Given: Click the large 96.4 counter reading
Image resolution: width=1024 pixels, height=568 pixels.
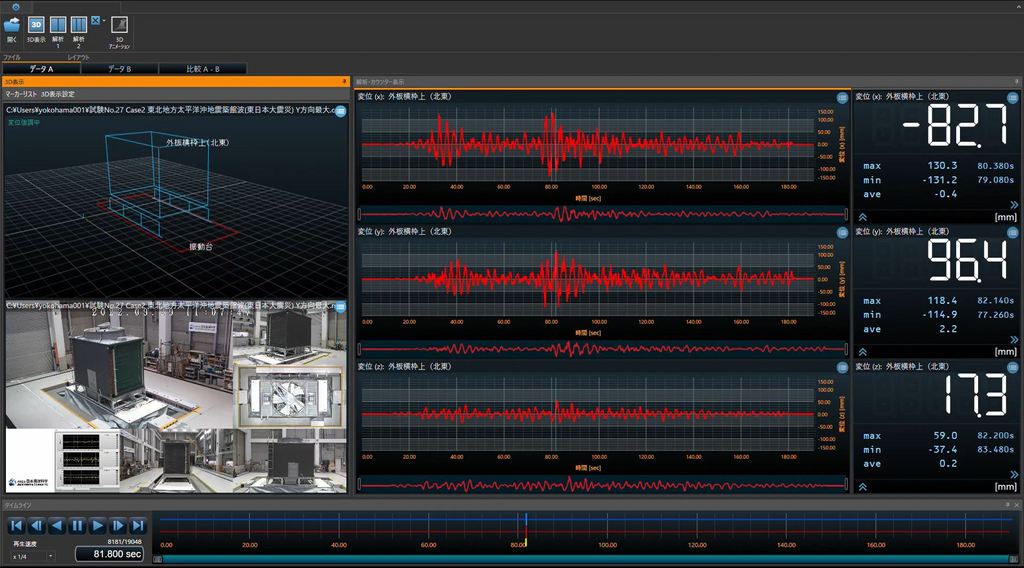Looking at the screenshot, I should [968, 260].
